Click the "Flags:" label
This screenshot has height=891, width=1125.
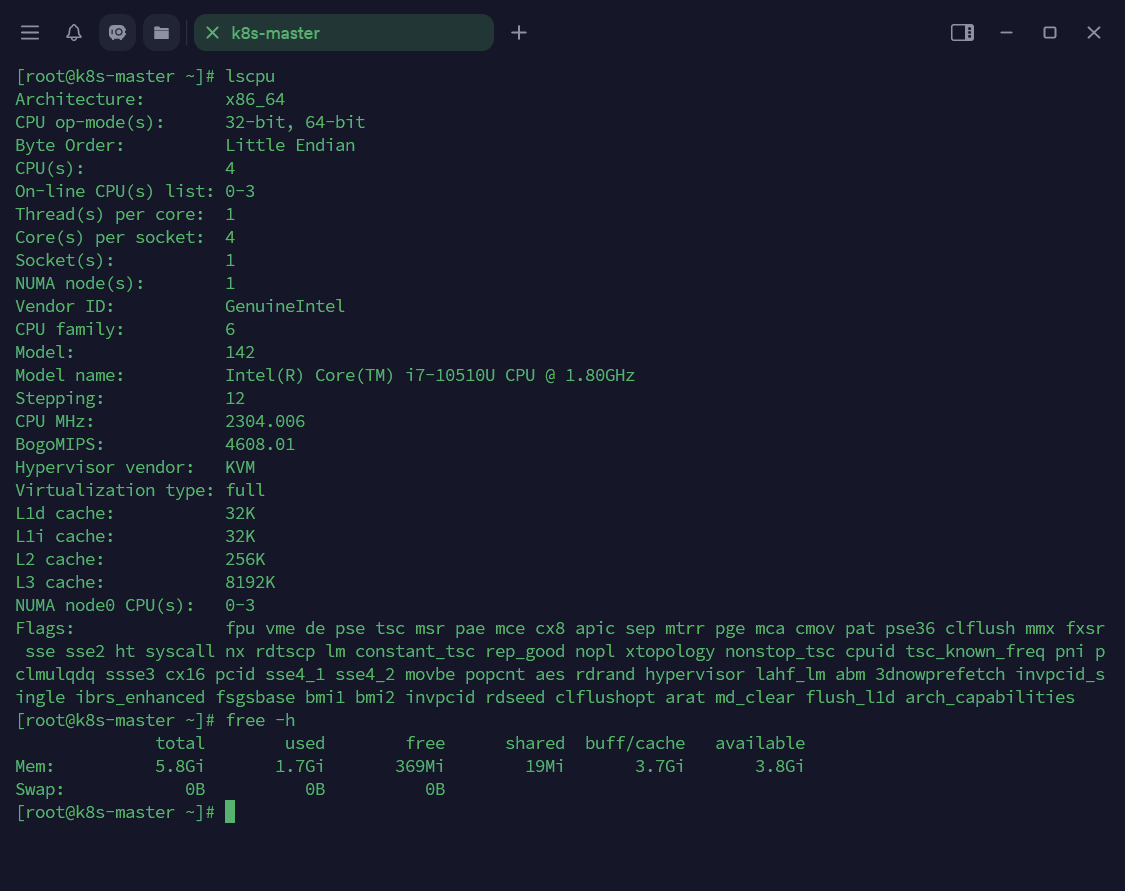[x=45, y=628]
